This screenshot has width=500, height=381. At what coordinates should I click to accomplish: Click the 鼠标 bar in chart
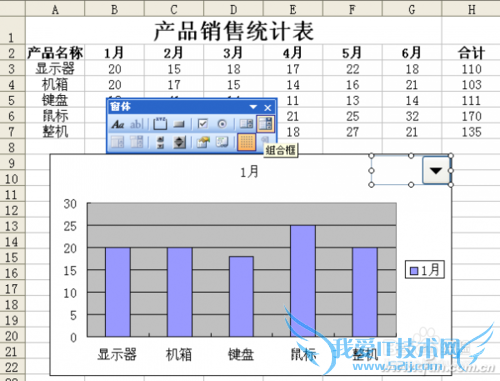coord(303,281)
